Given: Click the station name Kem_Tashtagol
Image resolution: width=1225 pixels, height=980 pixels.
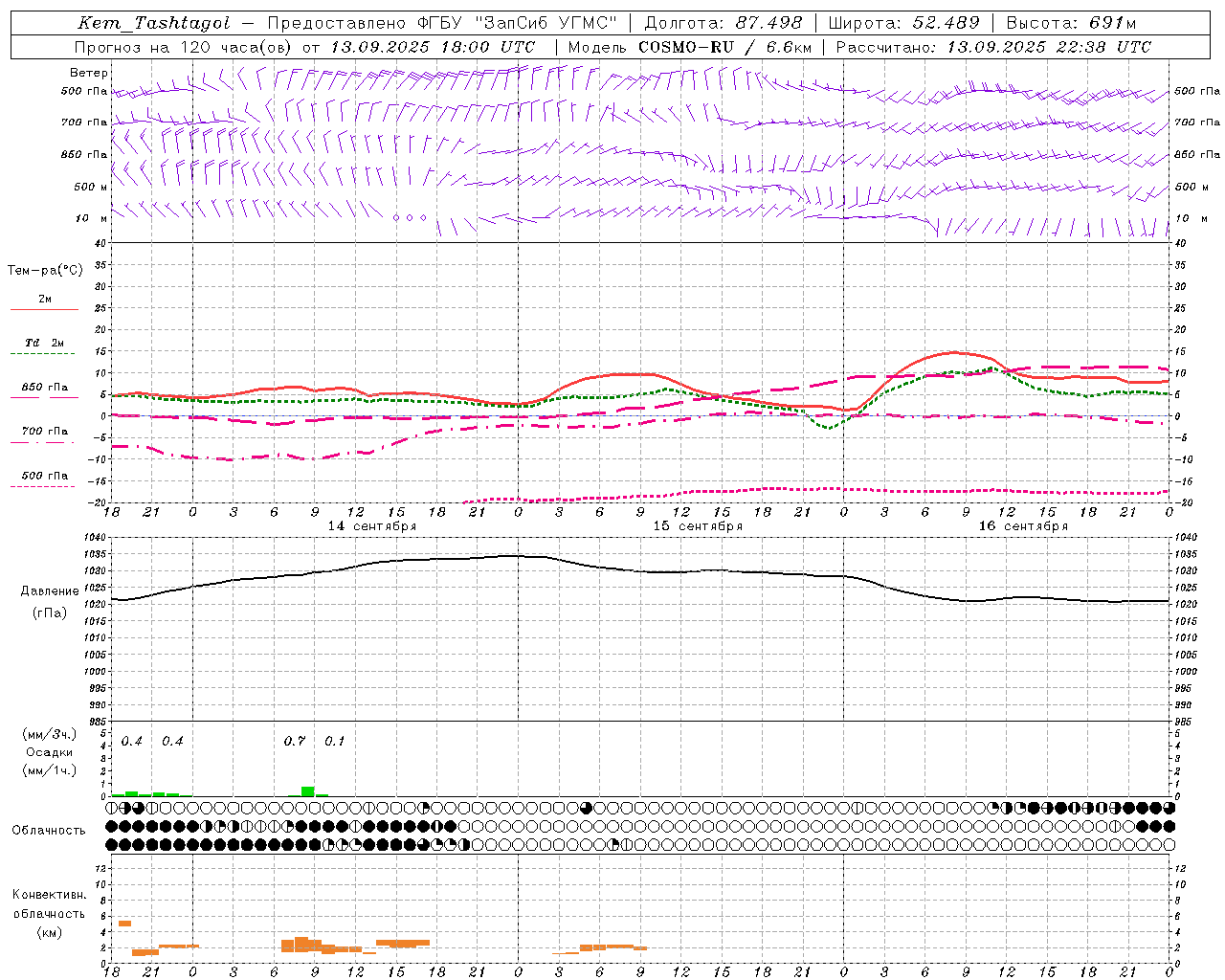Looking at the screenshot, I should (x=154, y=23).
